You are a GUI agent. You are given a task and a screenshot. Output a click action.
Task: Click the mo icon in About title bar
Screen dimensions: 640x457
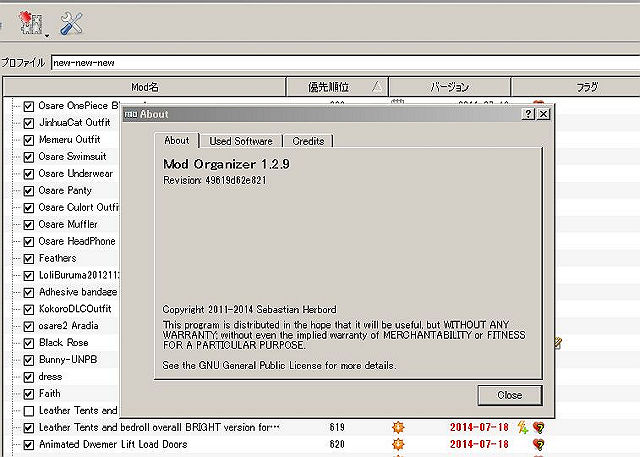click(131, 114)
